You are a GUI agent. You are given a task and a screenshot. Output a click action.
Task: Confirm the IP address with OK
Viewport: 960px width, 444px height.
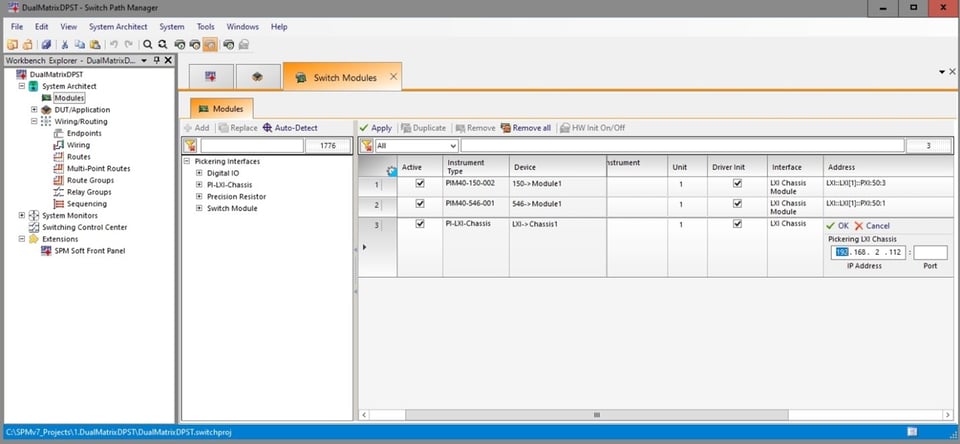coord(837,225)
